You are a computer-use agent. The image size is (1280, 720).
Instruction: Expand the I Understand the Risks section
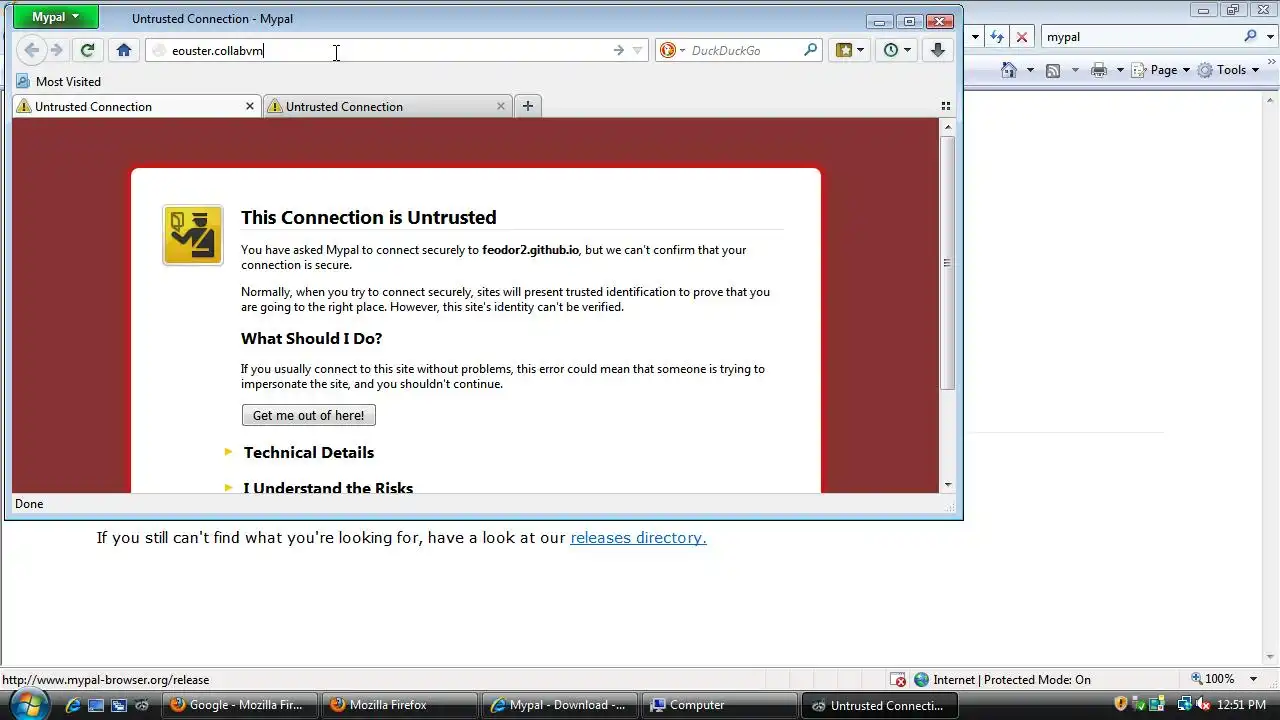tap(328, 487)
